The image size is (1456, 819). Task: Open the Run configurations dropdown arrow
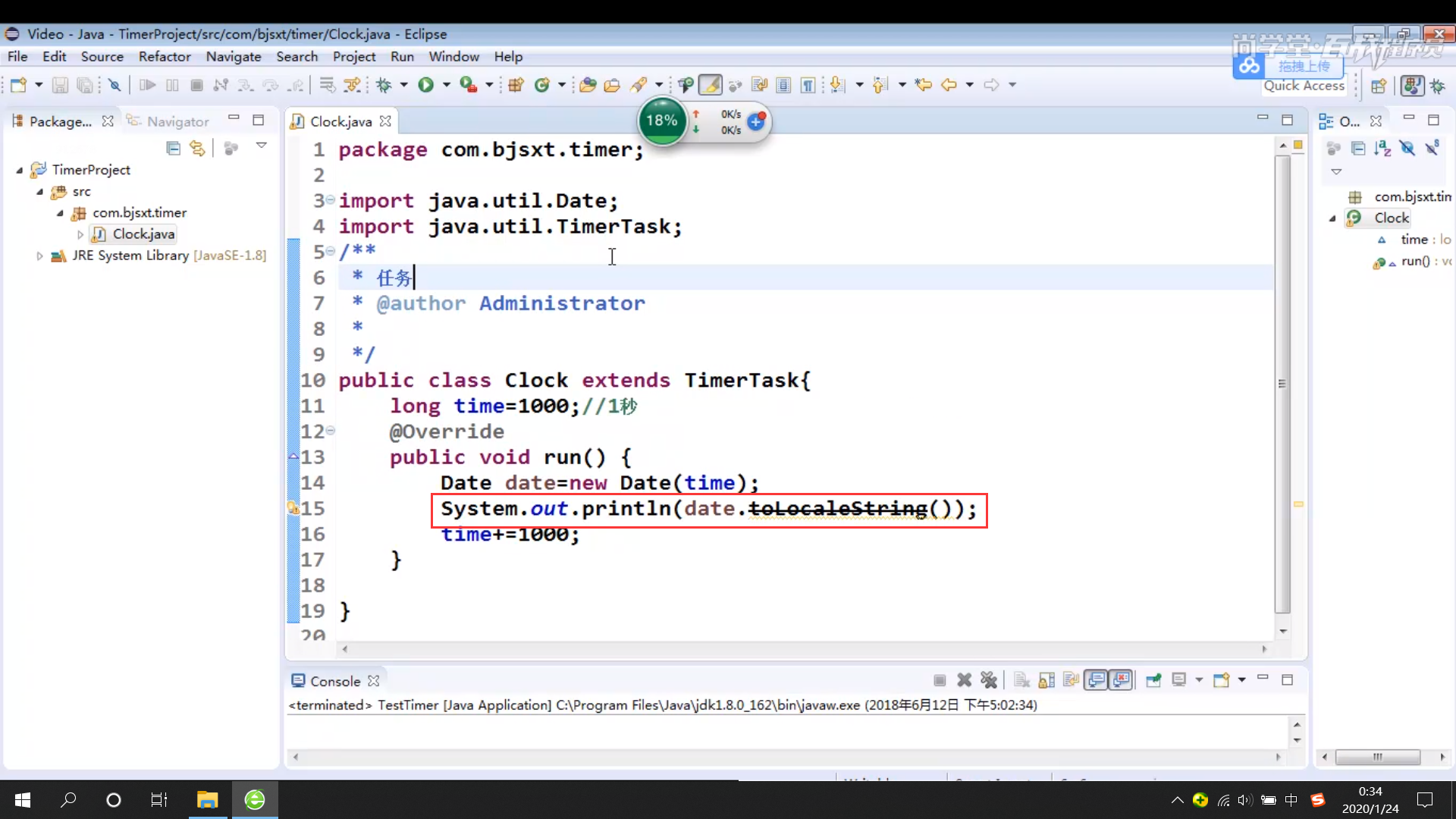click(446, 85)
